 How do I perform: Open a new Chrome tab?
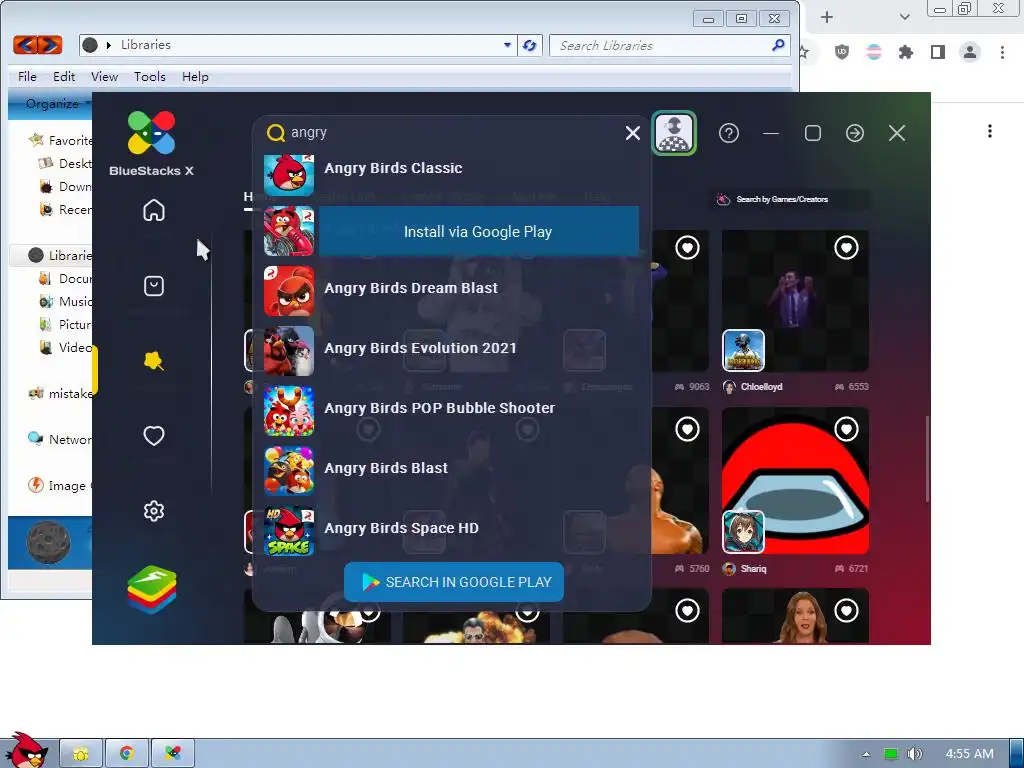[x=827, y=17]
